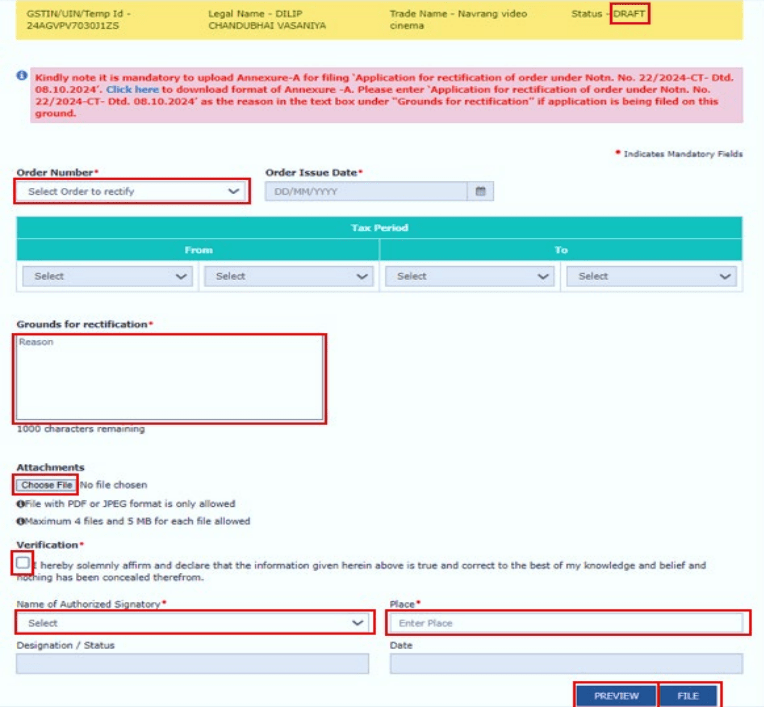The height and width of the screenshot is (707, 764).
Task: Click the blue info icon beside the red notice
Action: pyautogui.click(x=22, y=76)
